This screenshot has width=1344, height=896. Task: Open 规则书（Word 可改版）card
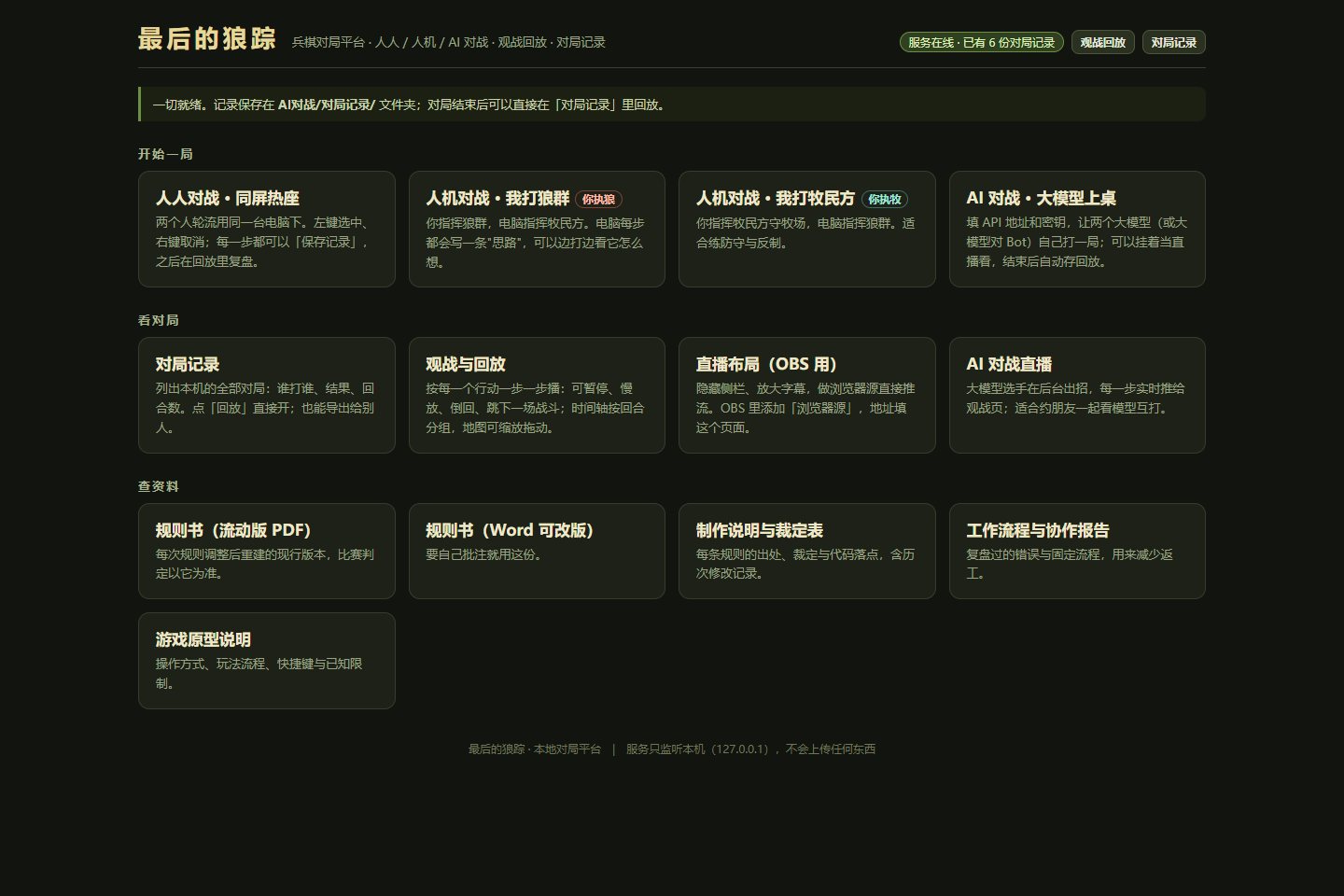tap(537, 551)
